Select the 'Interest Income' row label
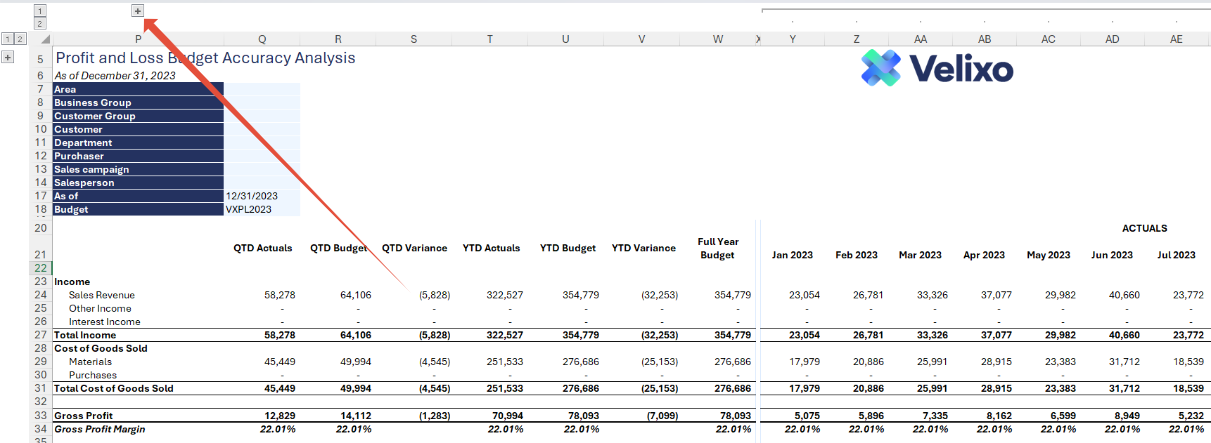This screenshot has width=1211, height=443. (x=104, y=322)
